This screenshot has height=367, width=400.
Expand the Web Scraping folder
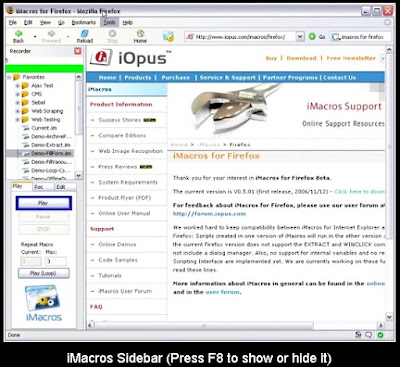17,111
